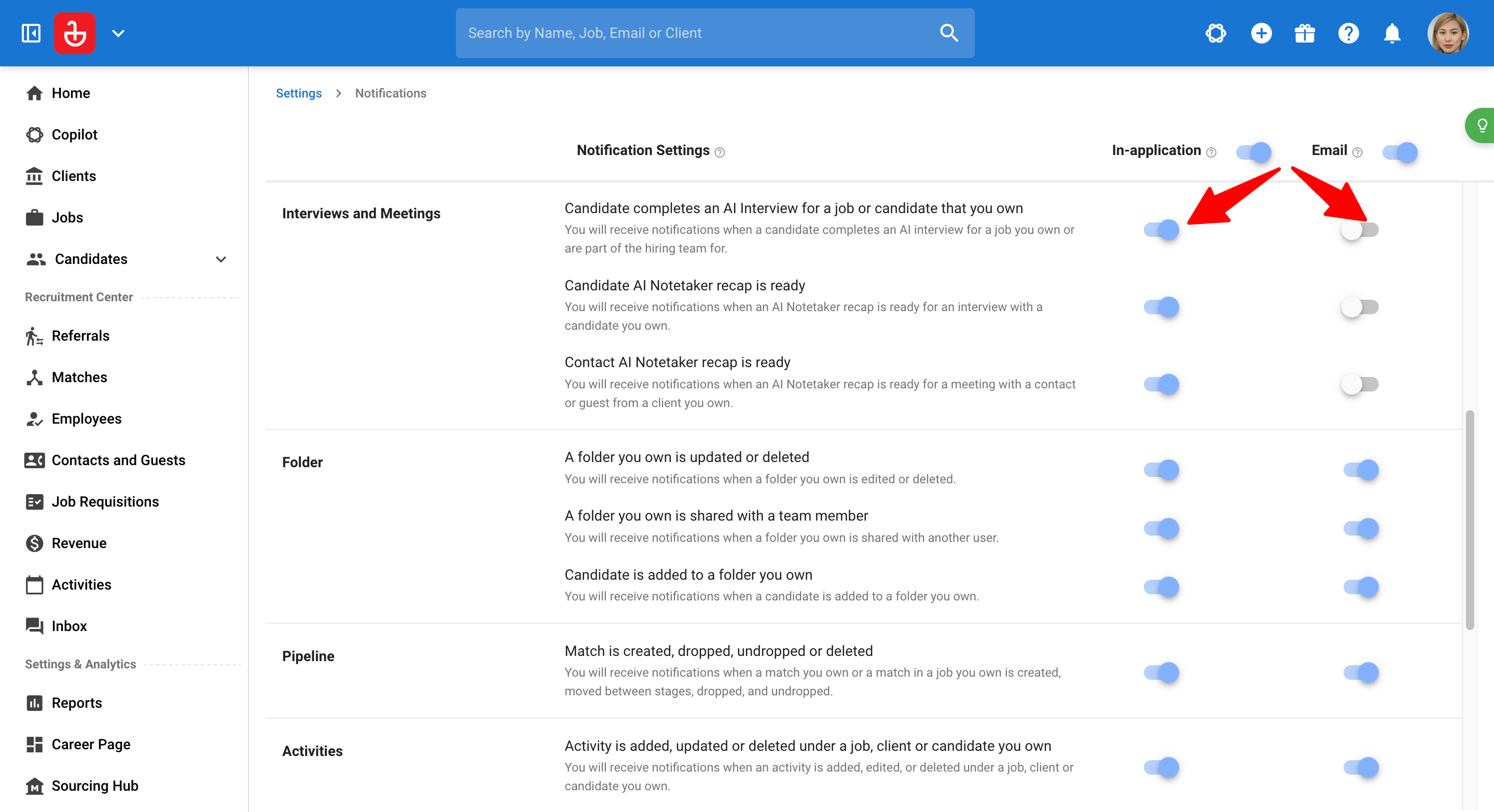
Task: Click the Referrals sidebar icon
Action: click(x=34, y=336)
